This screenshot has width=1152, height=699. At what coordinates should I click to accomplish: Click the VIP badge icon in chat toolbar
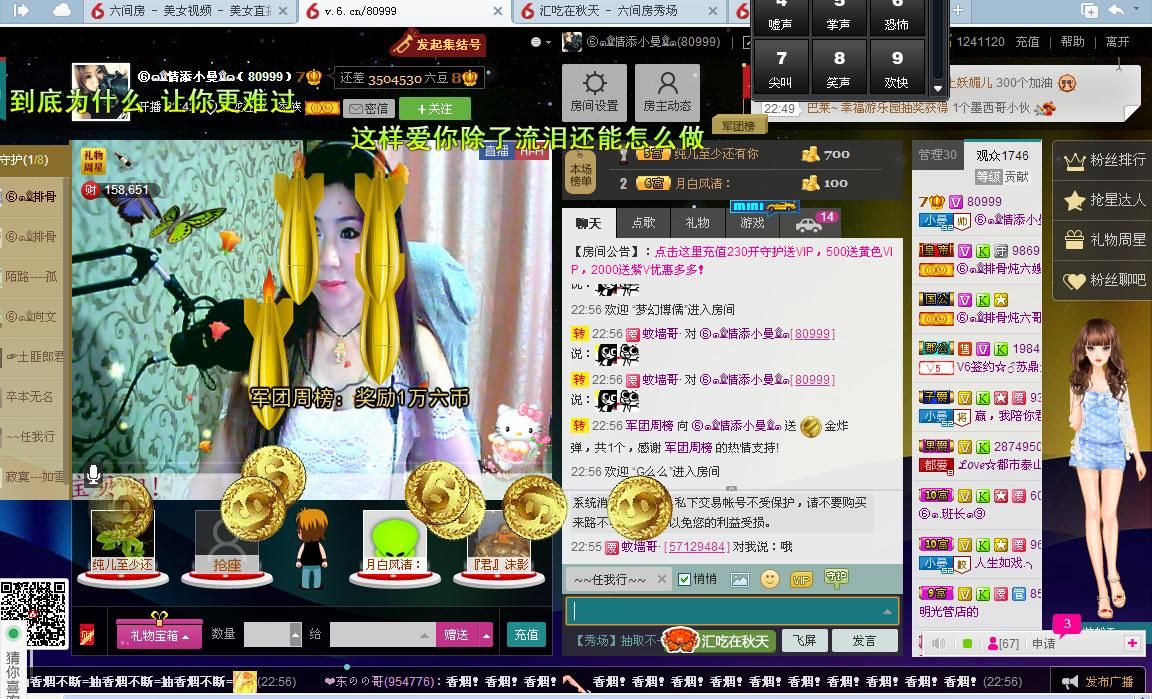pos(801,580)
